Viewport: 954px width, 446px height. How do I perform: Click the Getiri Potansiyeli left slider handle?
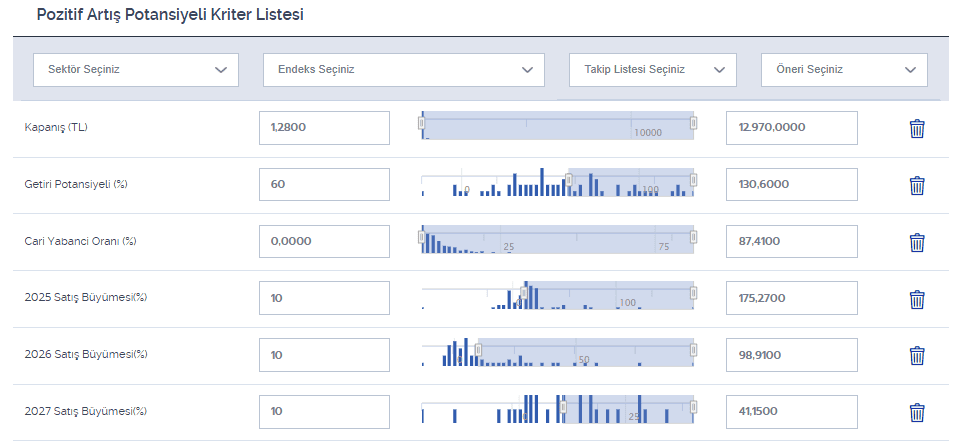click(568, 181)
